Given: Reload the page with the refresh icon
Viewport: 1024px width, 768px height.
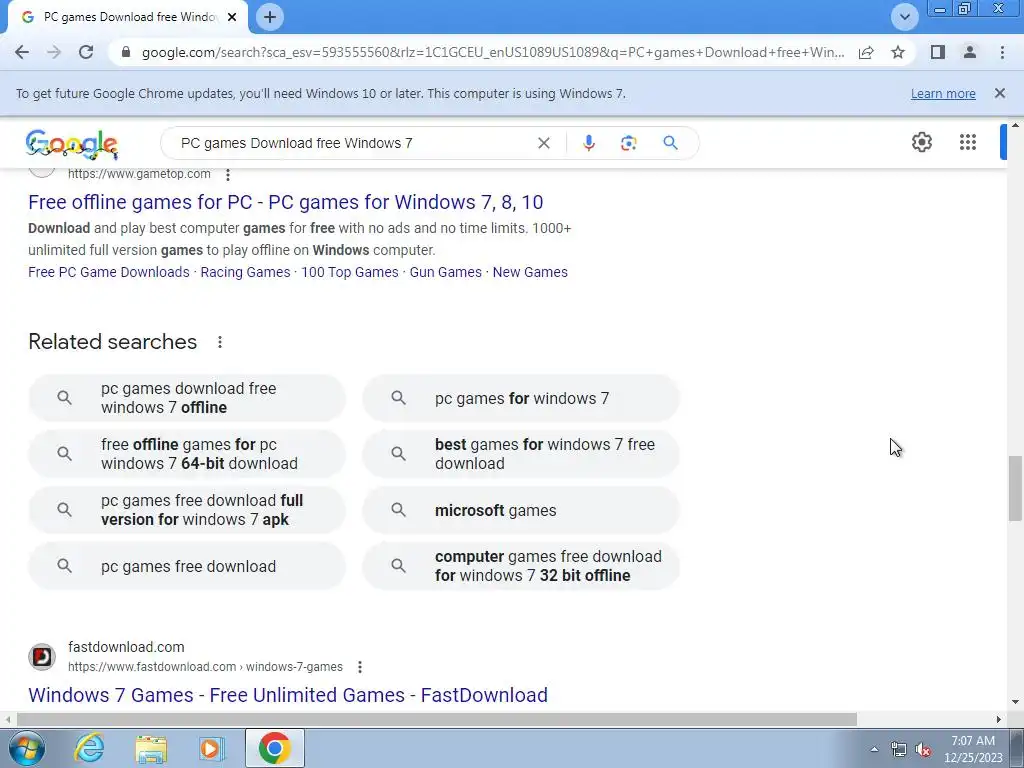Looking at the screenshot, I should tap(86, 52).
